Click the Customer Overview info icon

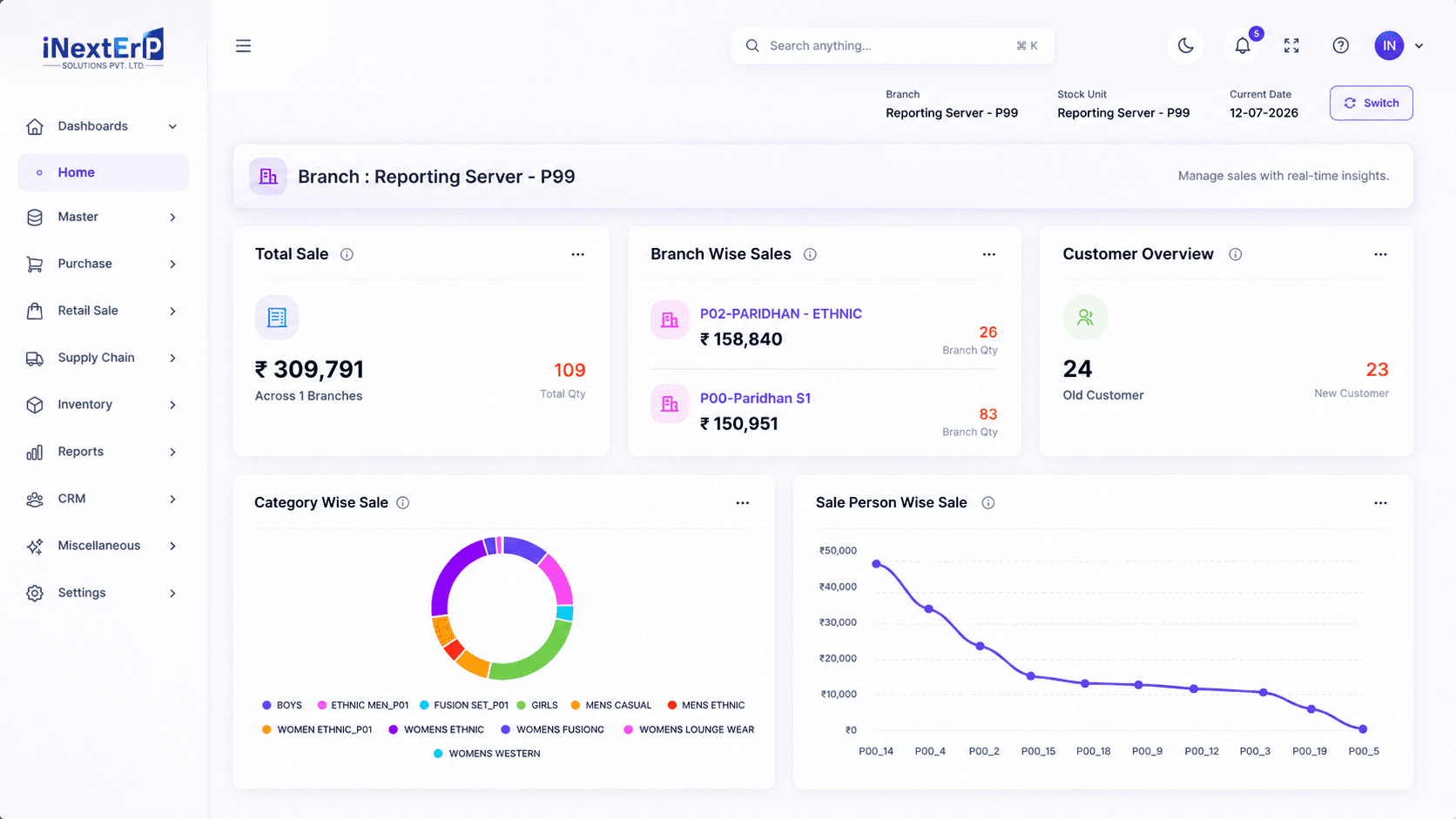[x=1235, y=254]
